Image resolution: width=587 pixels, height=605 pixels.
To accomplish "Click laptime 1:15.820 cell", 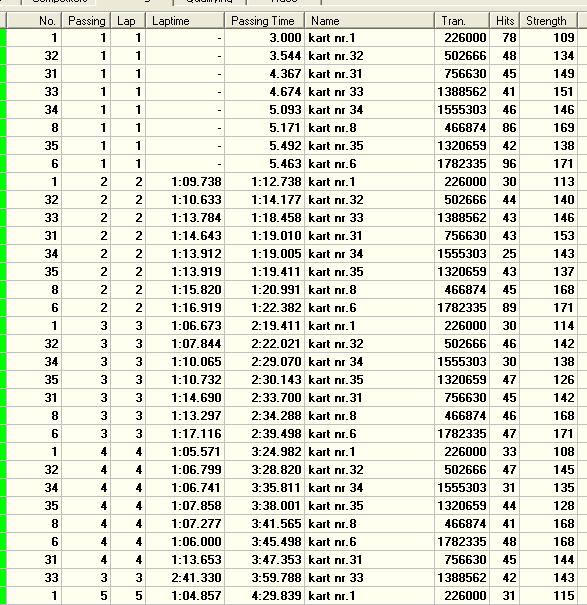I will [185, 290].
